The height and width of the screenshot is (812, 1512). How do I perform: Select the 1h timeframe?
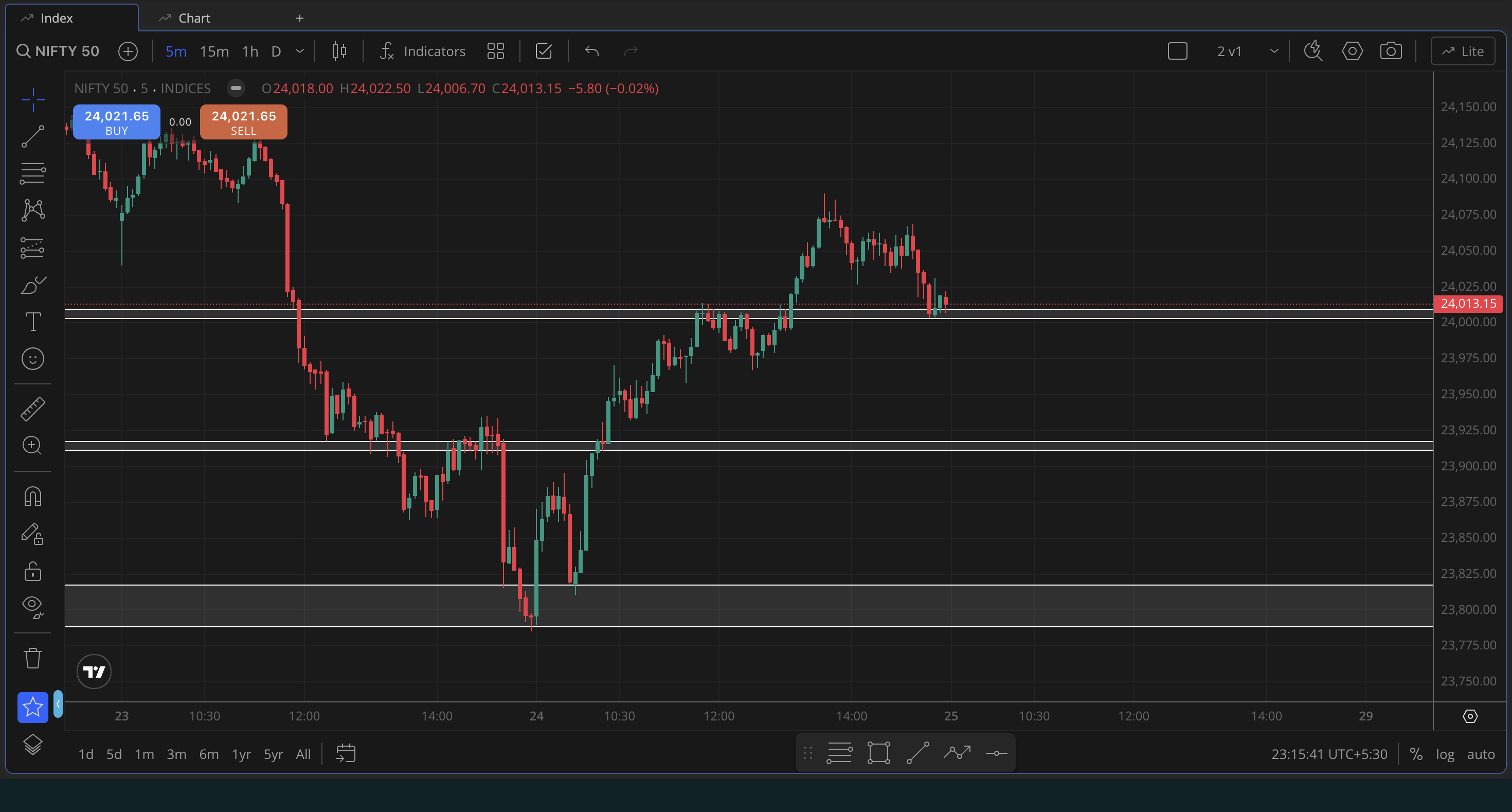click(250, 51)
